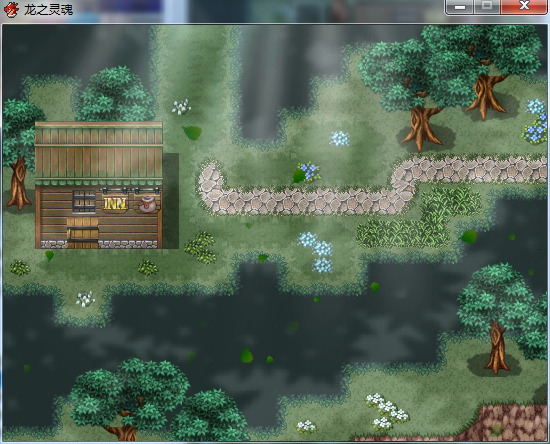Click the wooden plank roof of the inn
Screen dimensions: 550x444
[99, 152]
